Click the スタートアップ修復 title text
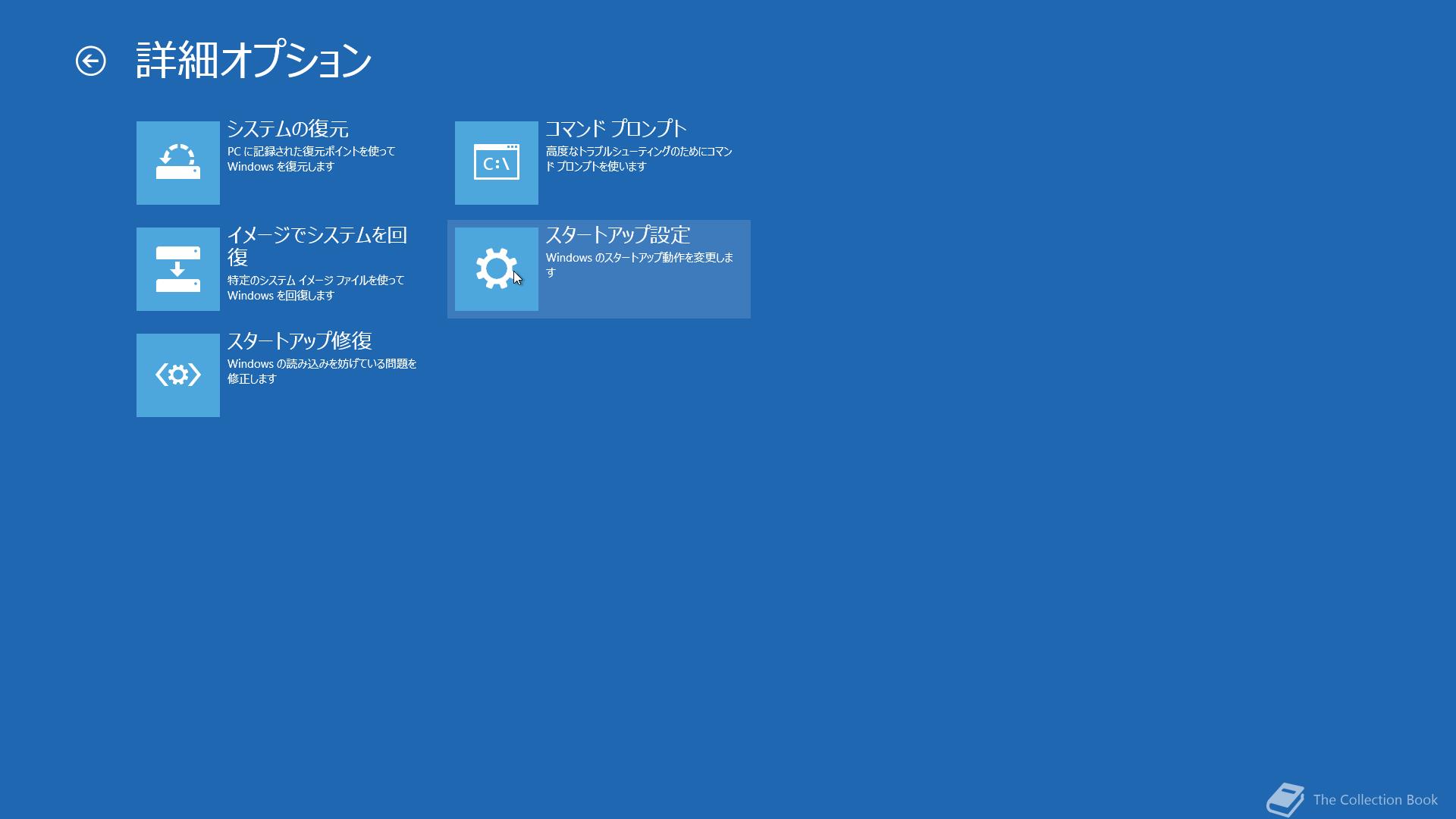The width and height of the screenshot is (1456, 819). [300, 341]
